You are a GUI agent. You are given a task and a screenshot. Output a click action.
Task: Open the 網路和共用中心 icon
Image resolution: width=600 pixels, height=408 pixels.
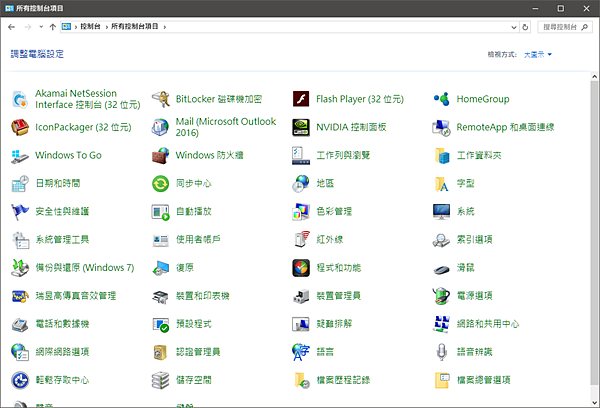(x=441, y=324)
